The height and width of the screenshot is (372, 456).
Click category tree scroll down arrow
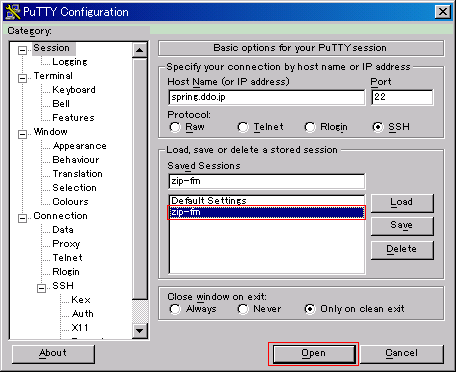tap(139, 331)
